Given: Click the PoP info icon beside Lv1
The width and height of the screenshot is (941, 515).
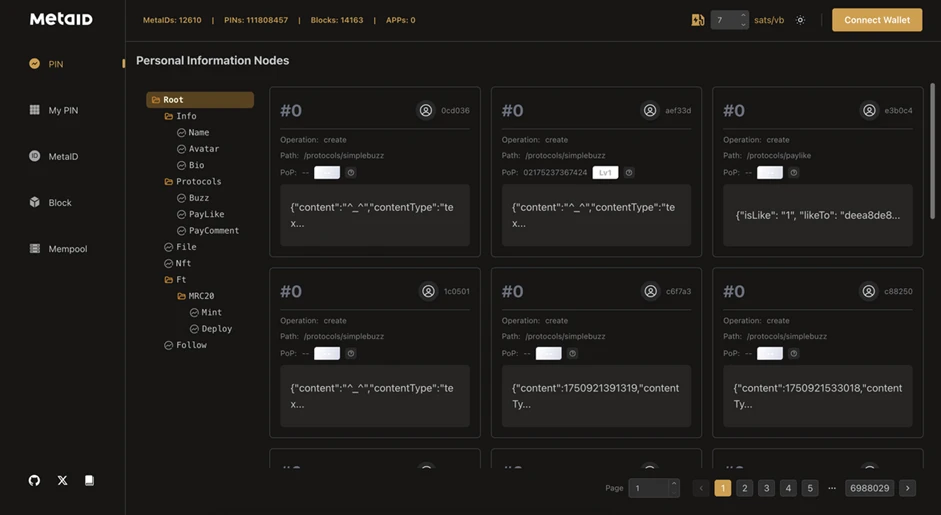Looking at the screenshot, I should click(629, 173).
